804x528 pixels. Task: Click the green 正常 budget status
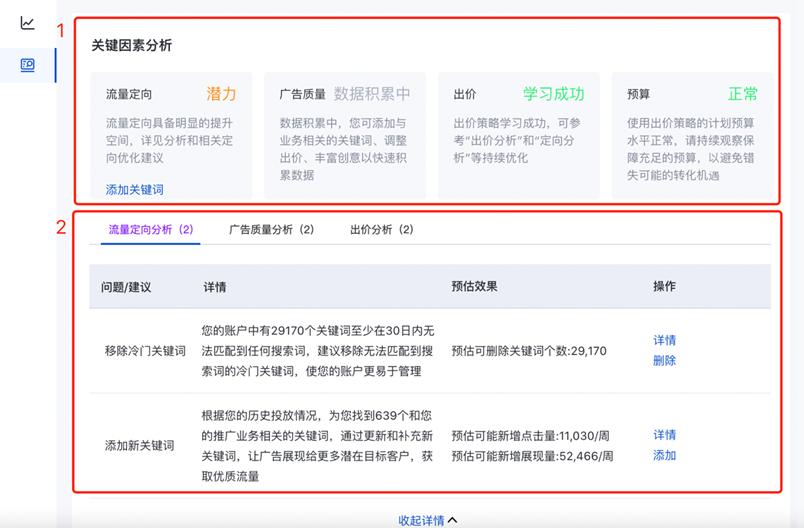tap(742, 94)
